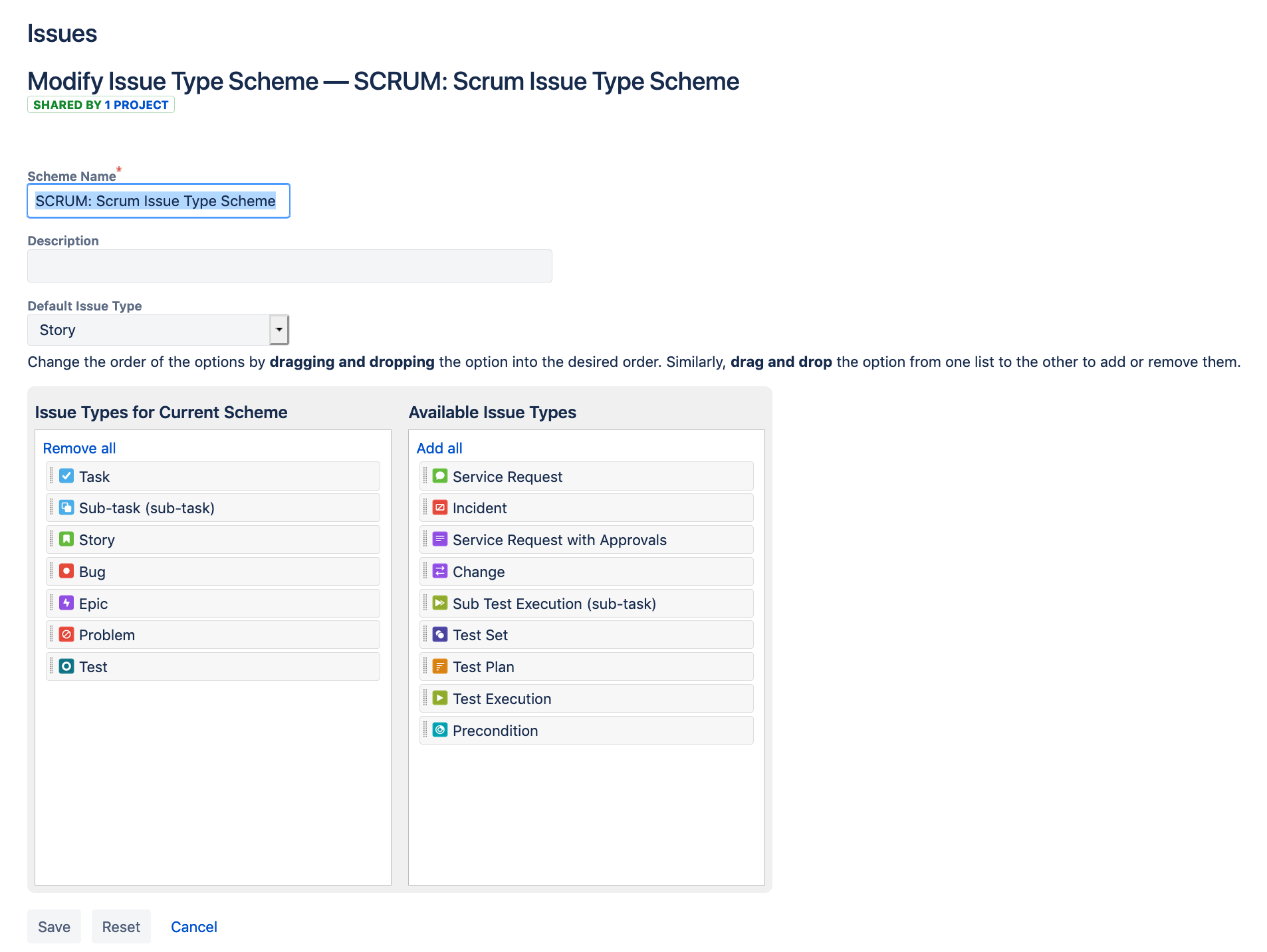Cancel editing the scheme

coord(193,926)
